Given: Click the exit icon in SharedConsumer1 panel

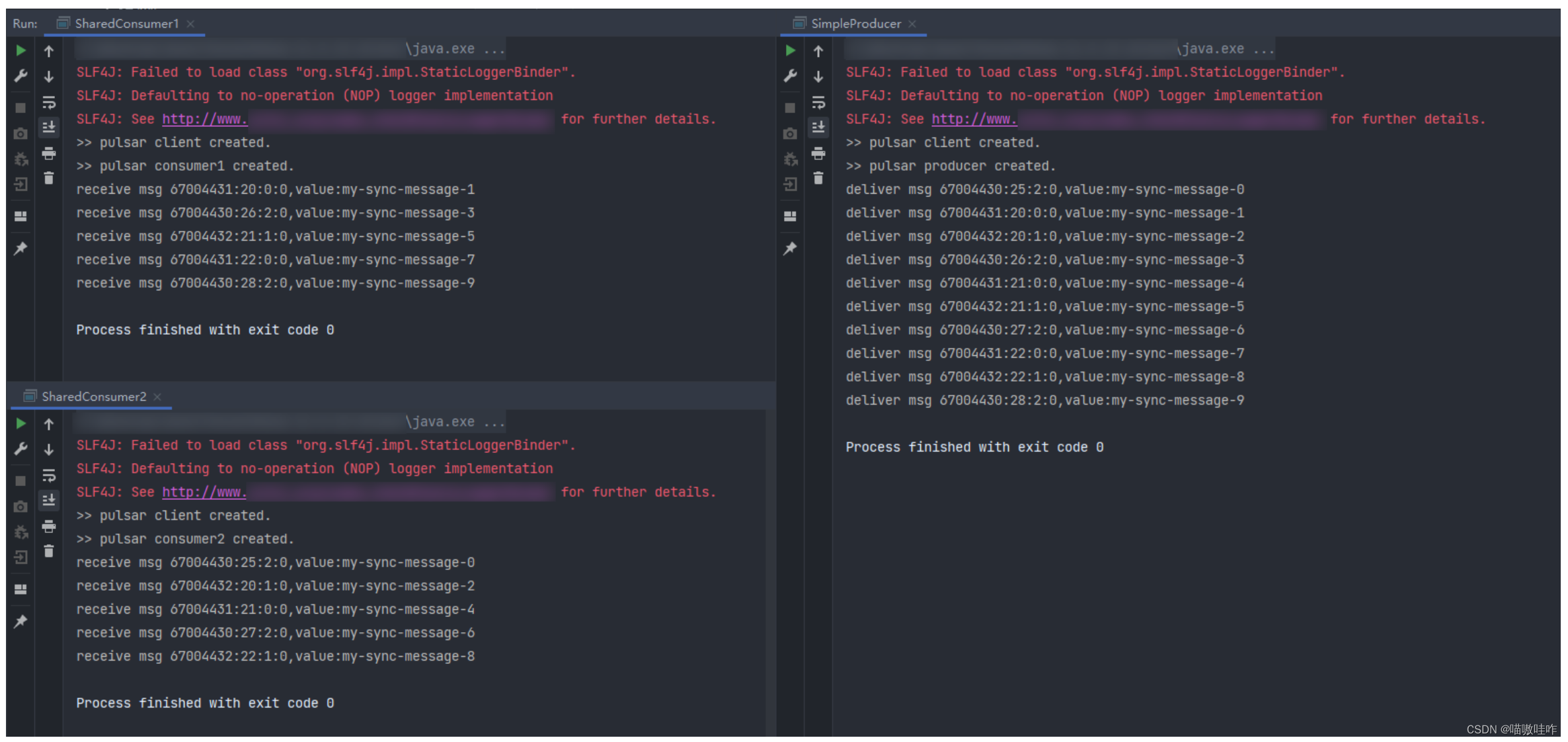Looking at the screenshot, I should (20, 184).
